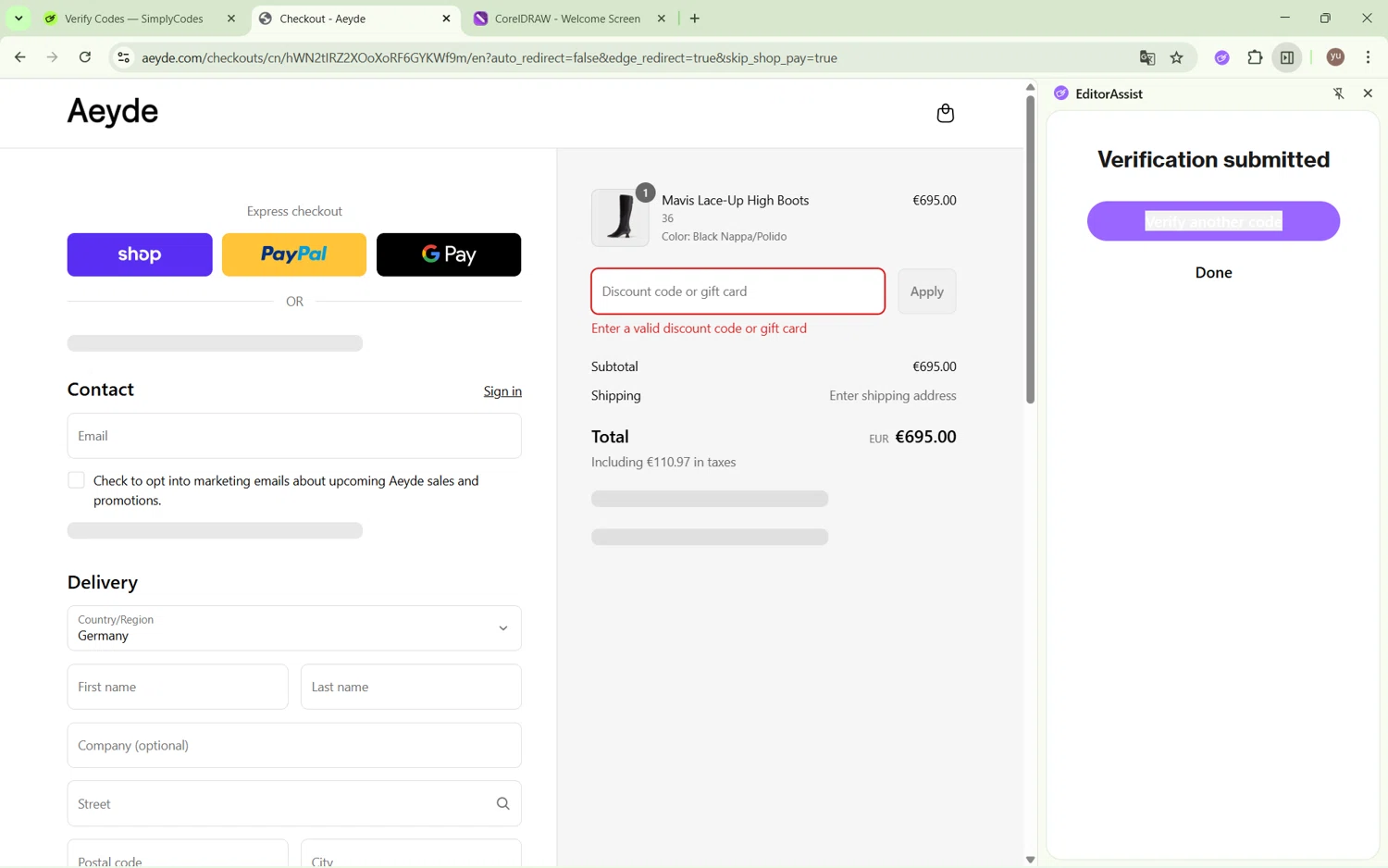Click the page vertical scrollbar
The image size is (1388, 868).
coord(1030,250)
